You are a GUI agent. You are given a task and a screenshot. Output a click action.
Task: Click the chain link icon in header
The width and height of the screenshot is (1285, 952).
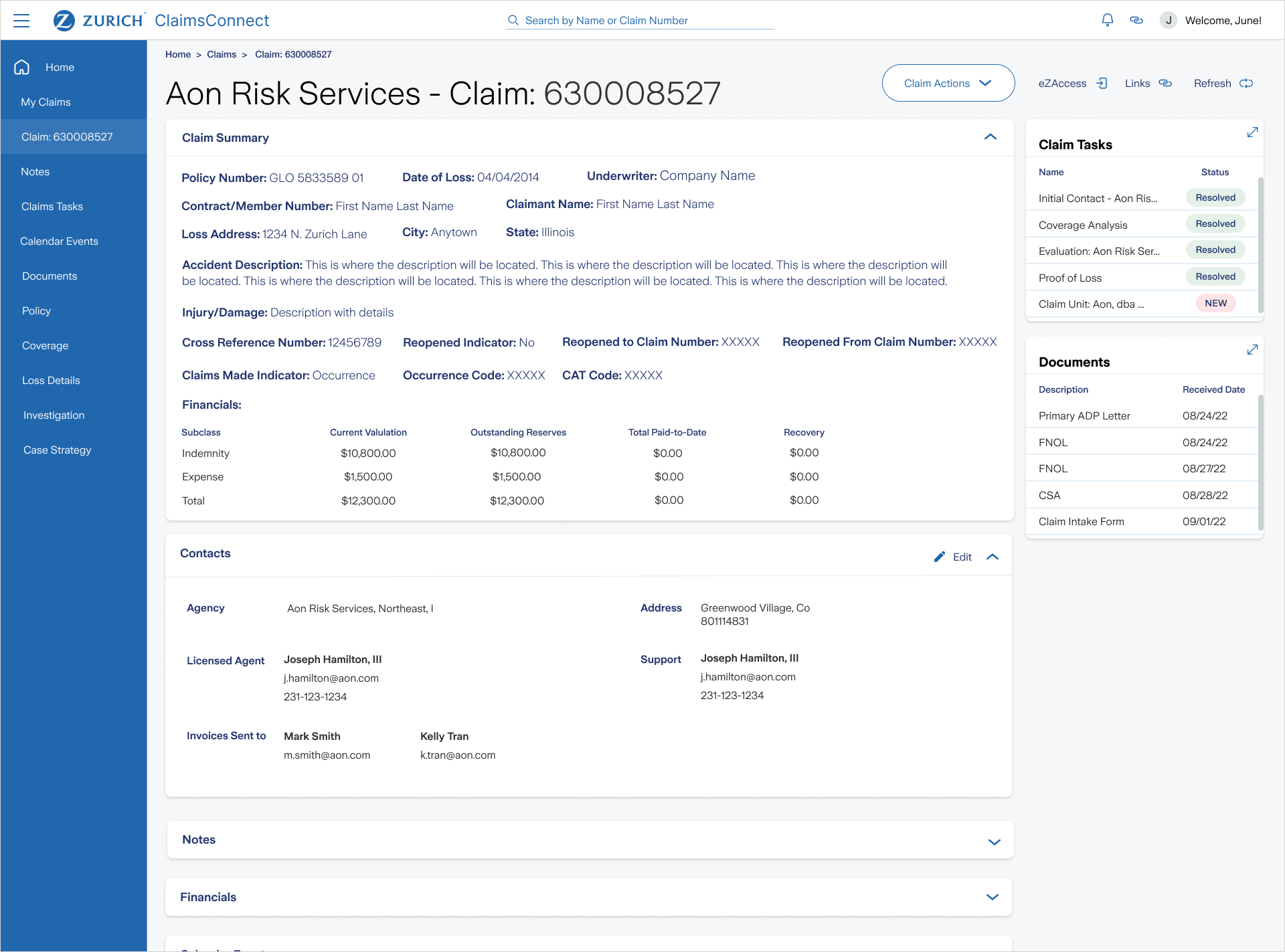(1136, 20)
